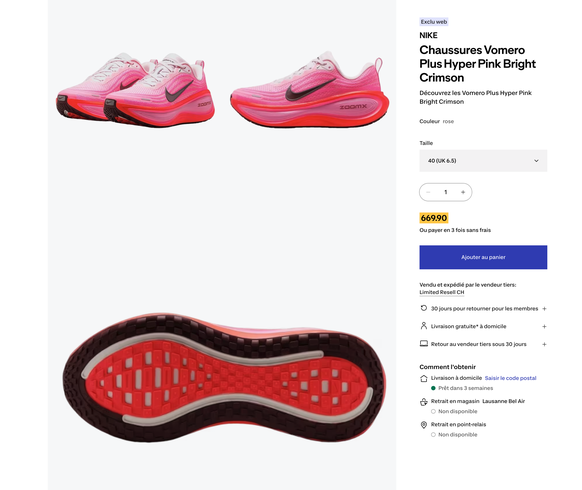This screenshot has height=490, width=582.
Task: Expand the 30 jours pour retourner section
Action: [x=544, y=308]
